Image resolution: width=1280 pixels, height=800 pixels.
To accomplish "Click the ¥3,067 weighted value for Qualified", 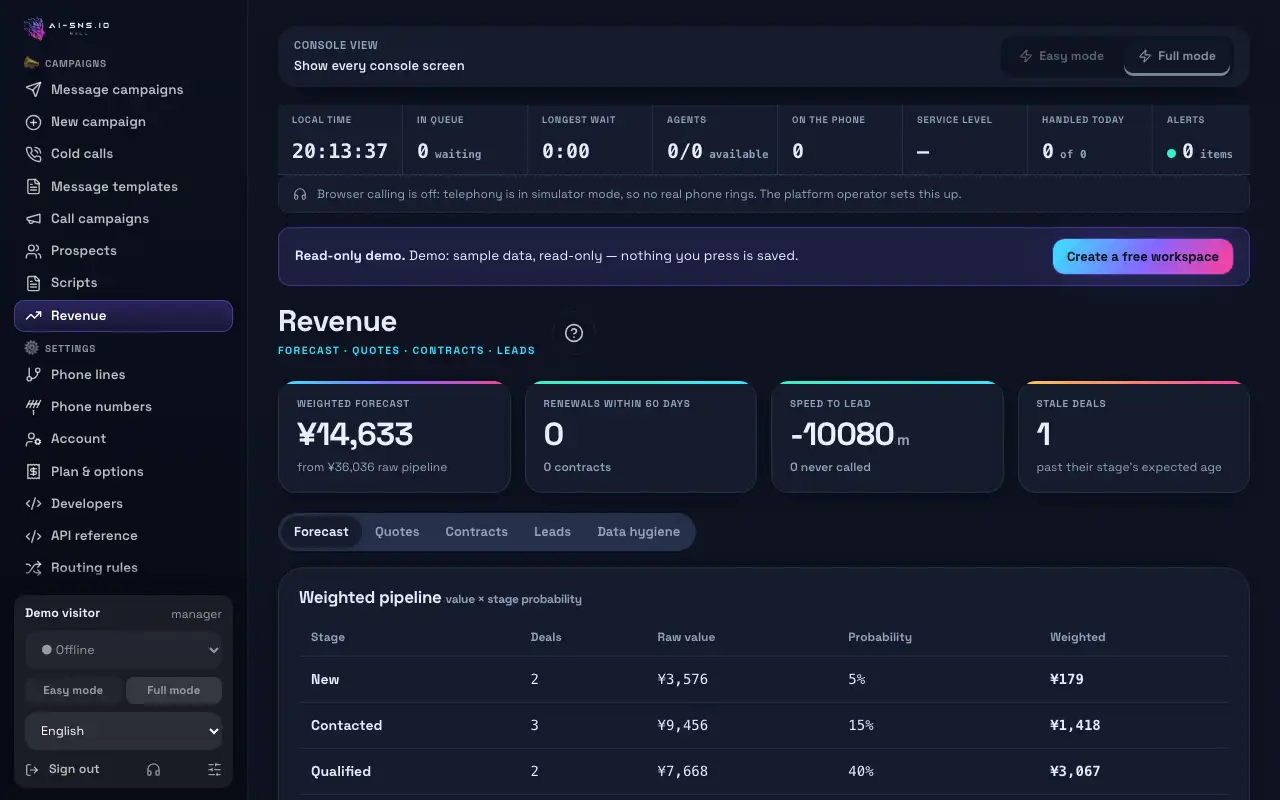I will point(1075,772).
